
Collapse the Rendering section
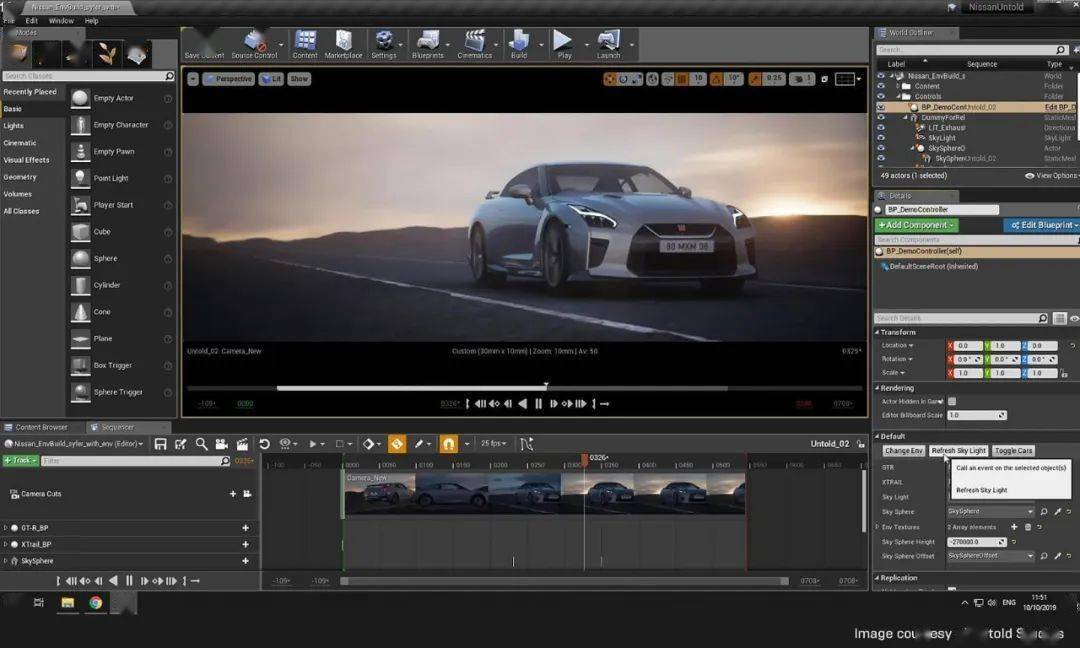click(x=878, y=388)
